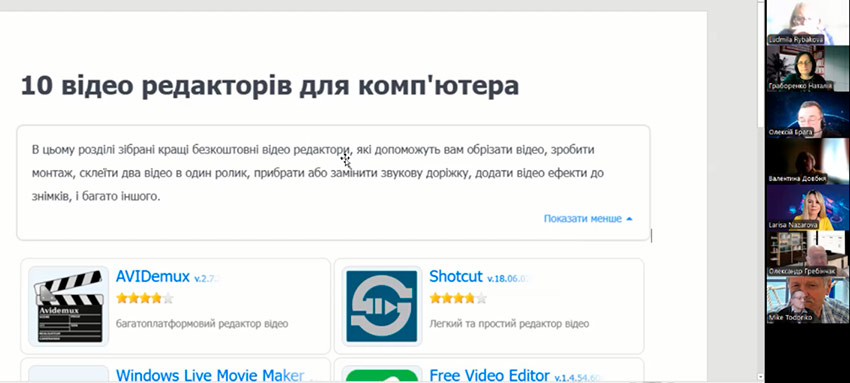Select Граборенко Наталія video tile
The image size is (850, 383).
(x=808, y=68)
